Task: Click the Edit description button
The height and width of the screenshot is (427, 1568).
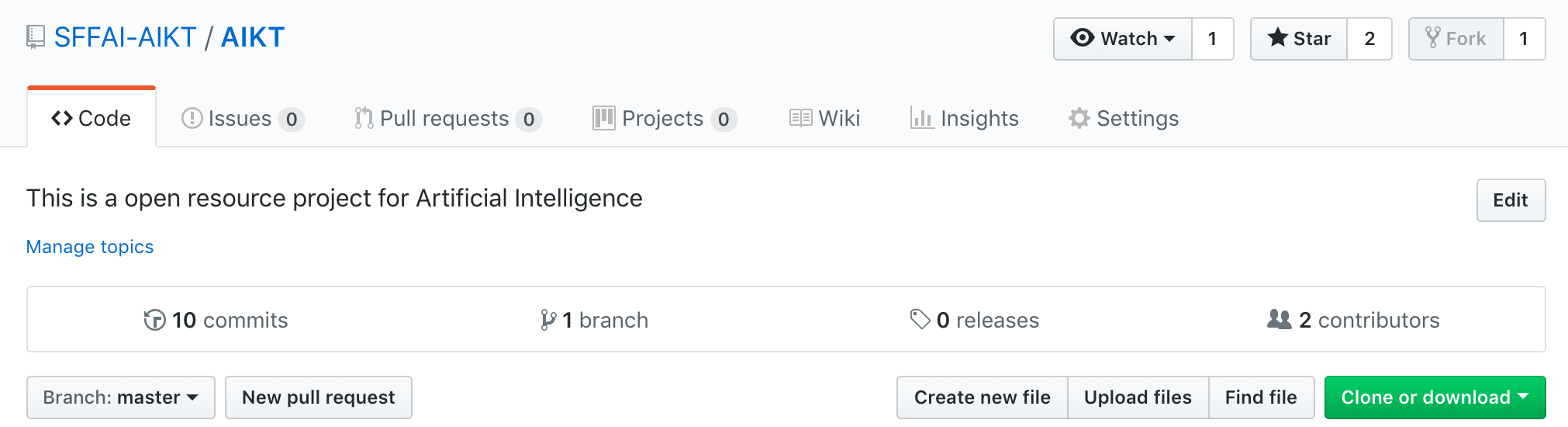Action: [x=1511, y=200]
